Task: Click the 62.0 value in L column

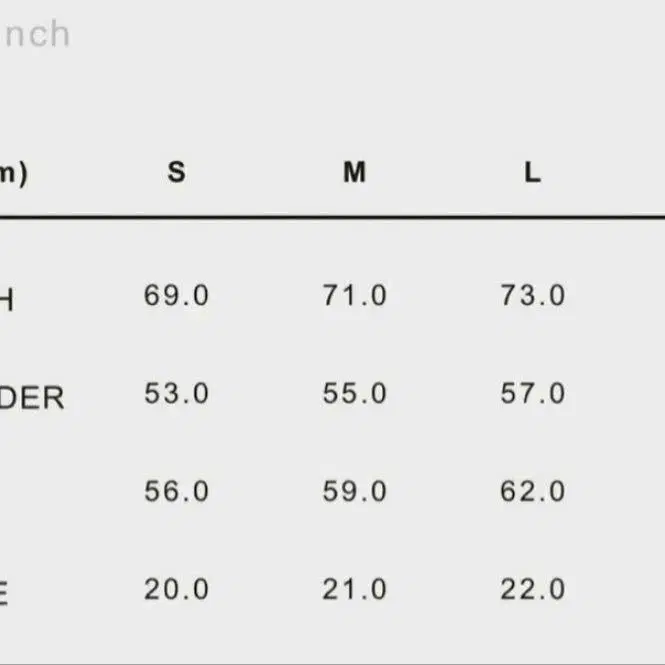Action: (x=533, y=491)
